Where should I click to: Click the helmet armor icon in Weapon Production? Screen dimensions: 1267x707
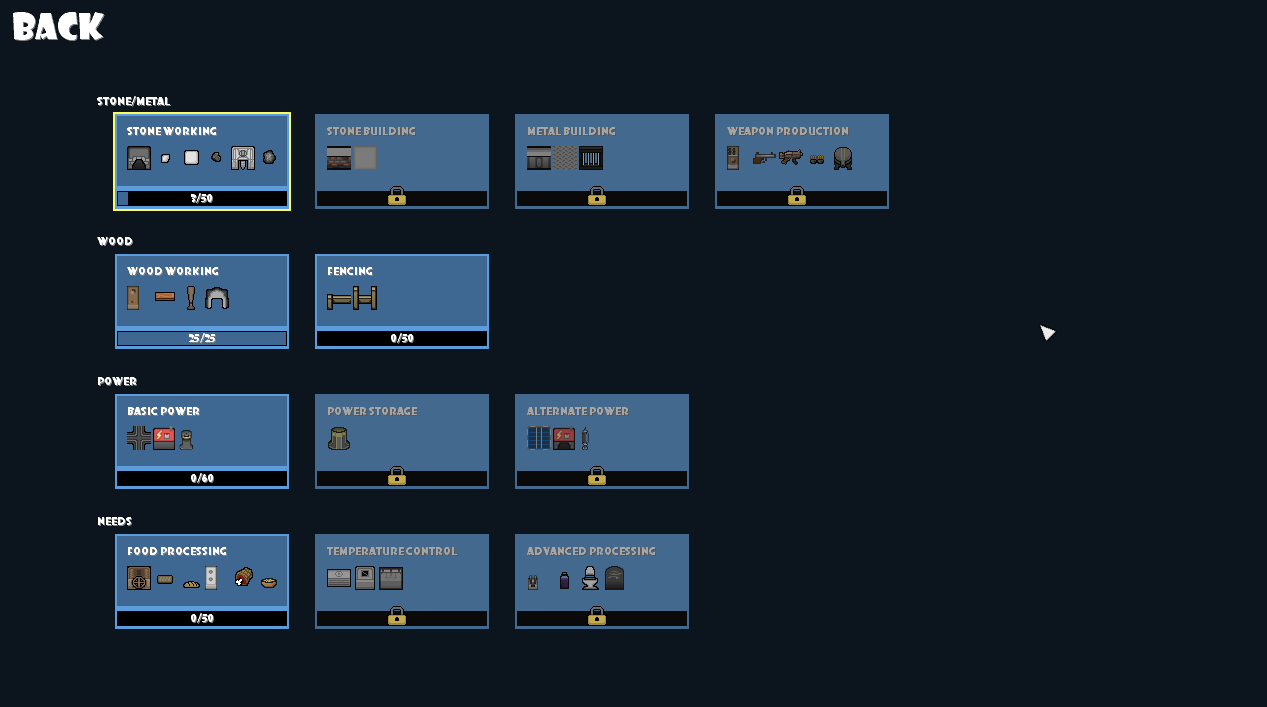[843, 158]
